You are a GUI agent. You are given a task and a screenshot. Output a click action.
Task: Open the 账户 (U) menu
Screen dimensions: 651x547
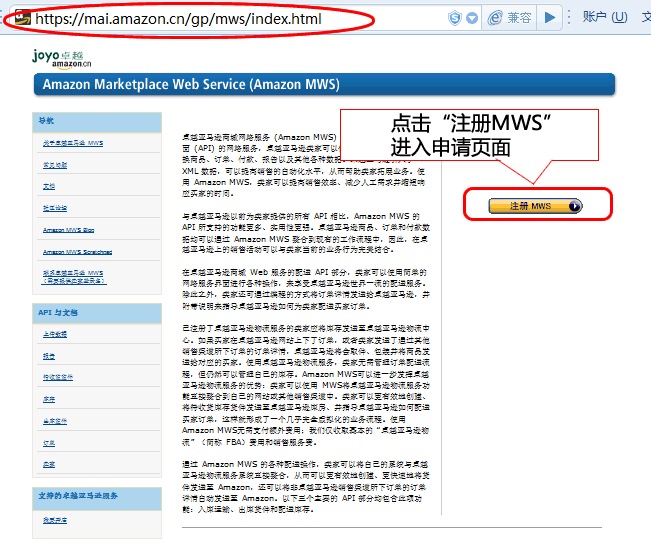coord(605,17)
